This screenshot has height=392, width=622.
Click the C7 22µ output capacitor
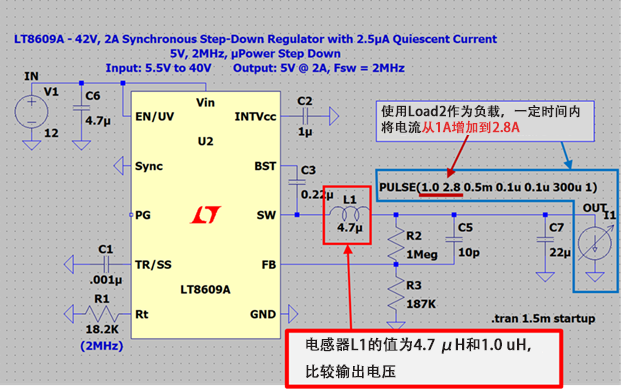545,240
